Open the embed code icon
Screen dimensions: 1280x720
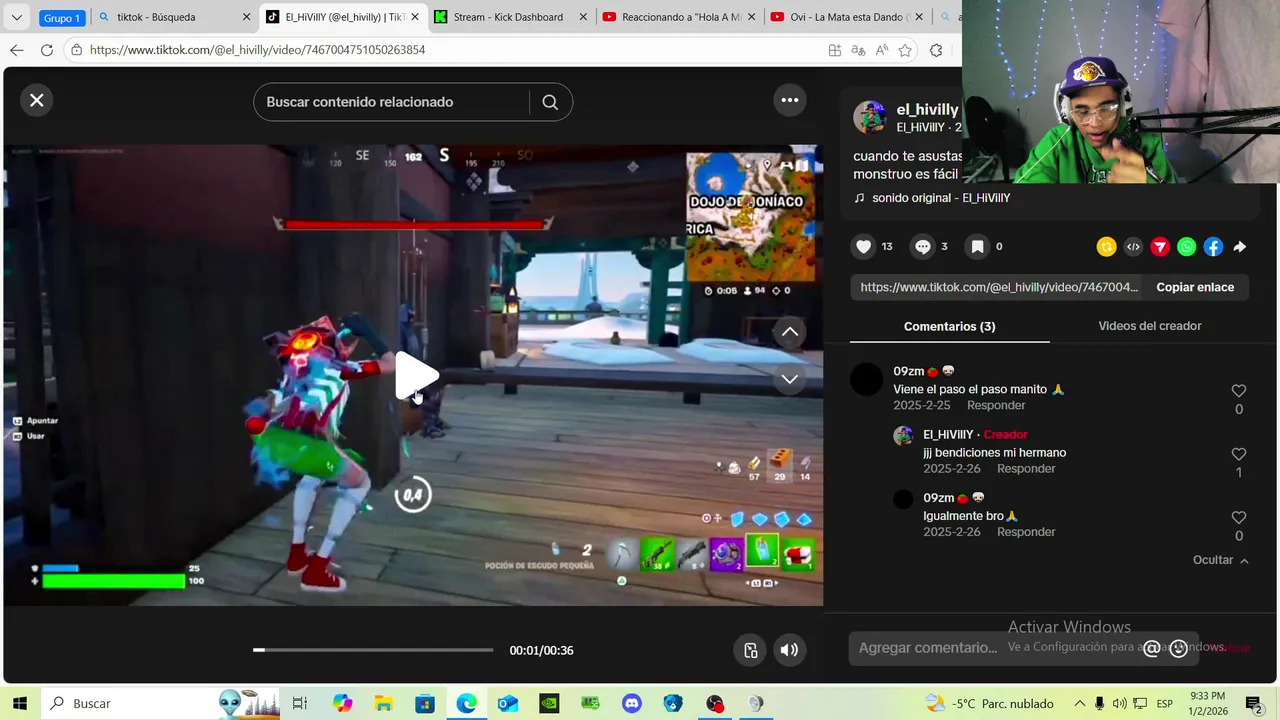pyautogui.click(x=1133, y=246)
